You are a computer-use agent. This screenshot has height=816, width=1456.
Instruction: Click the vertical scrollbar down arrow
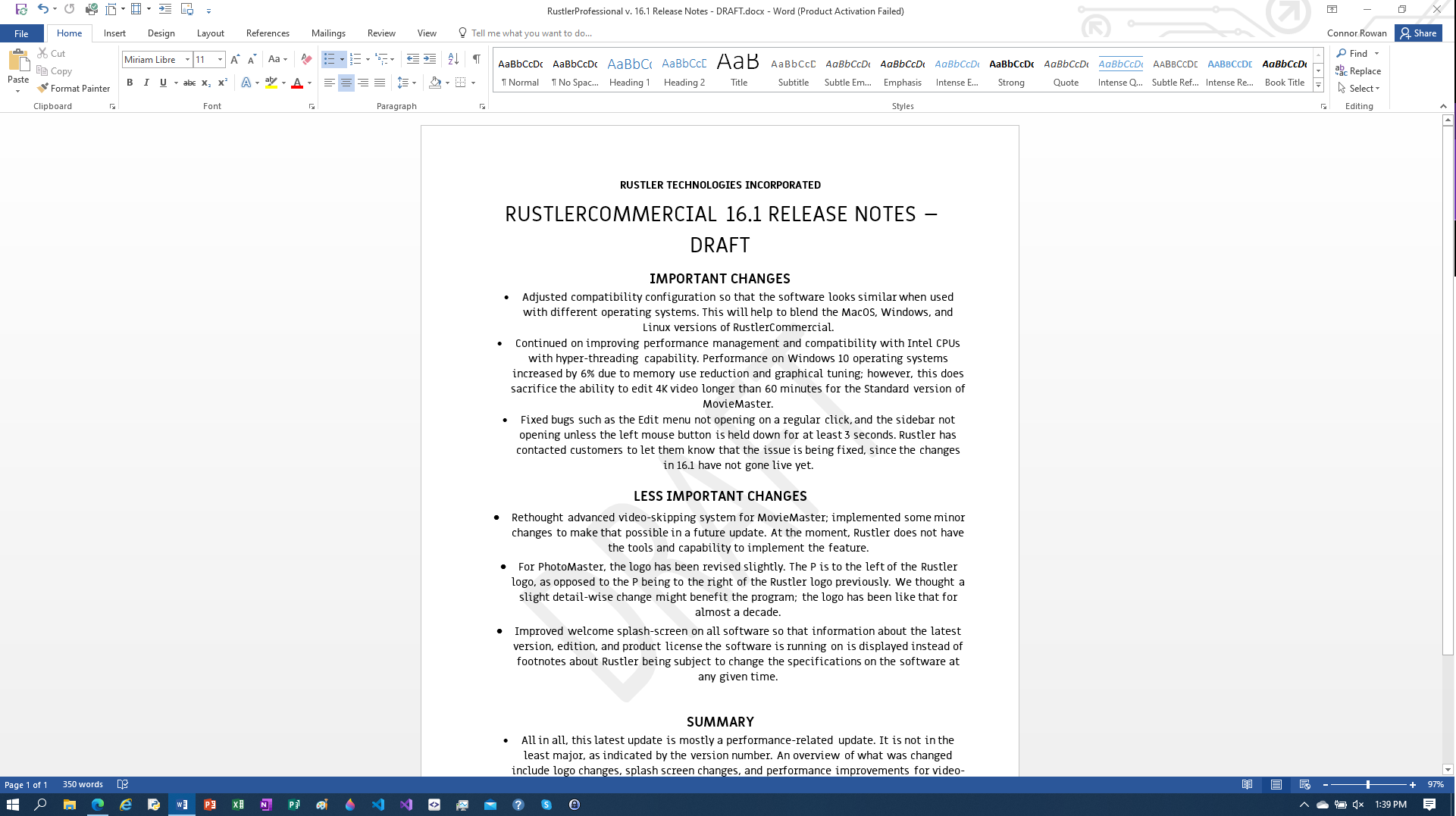click(1448, 770)
